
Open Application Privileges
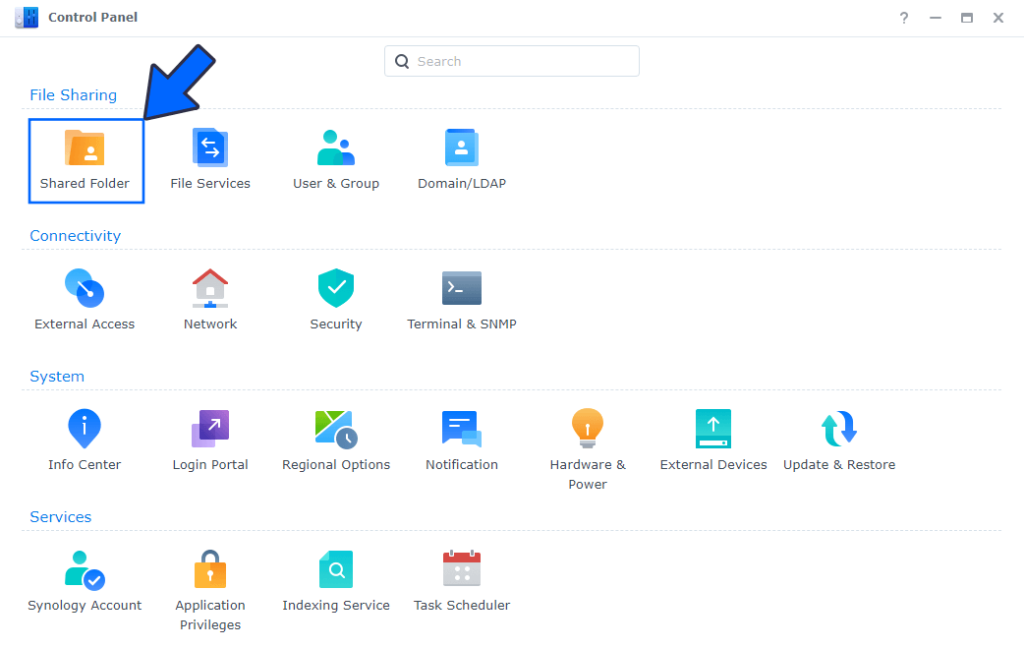tap(210, 570)
